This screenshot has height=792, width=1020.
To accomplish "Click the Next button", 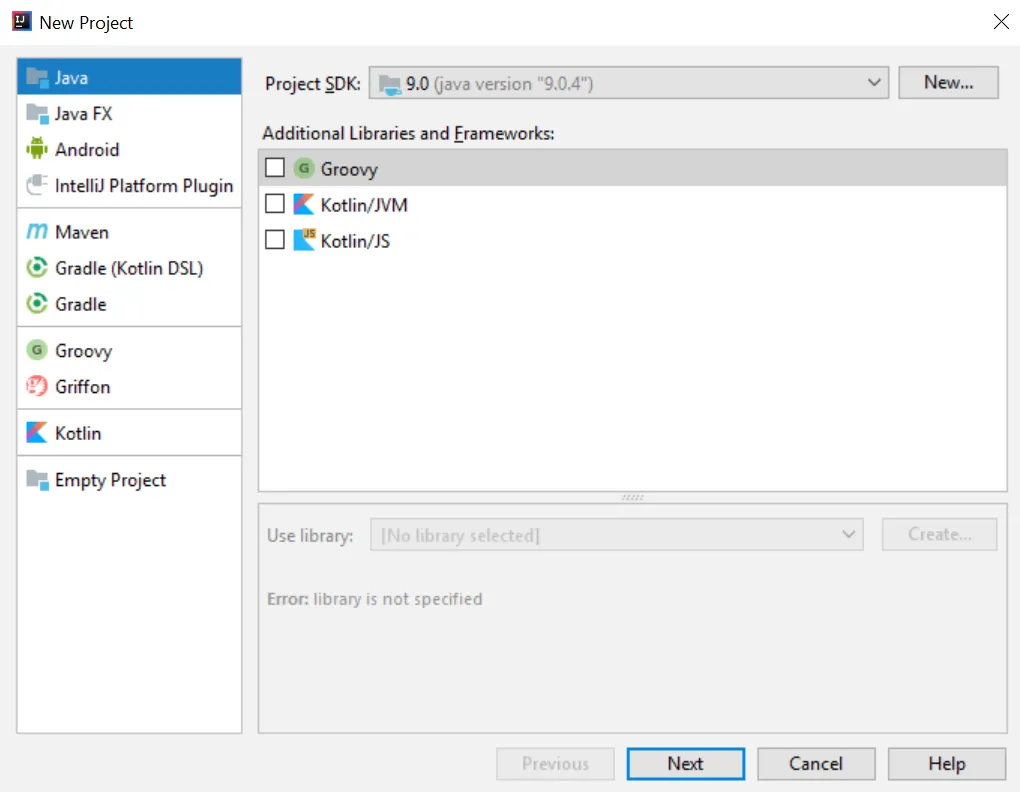I will (686, 763).
